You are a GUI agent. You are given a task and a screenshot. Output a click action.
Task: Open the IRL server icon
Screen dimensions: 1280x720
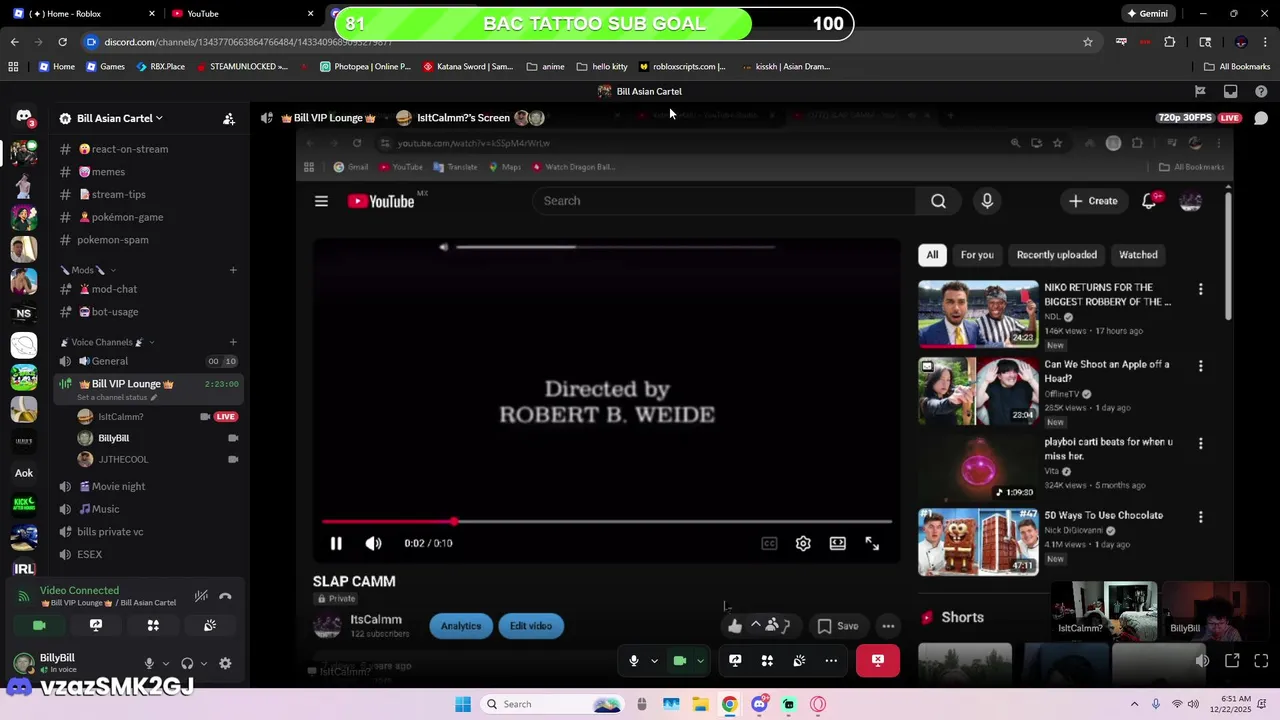[24, 569]
